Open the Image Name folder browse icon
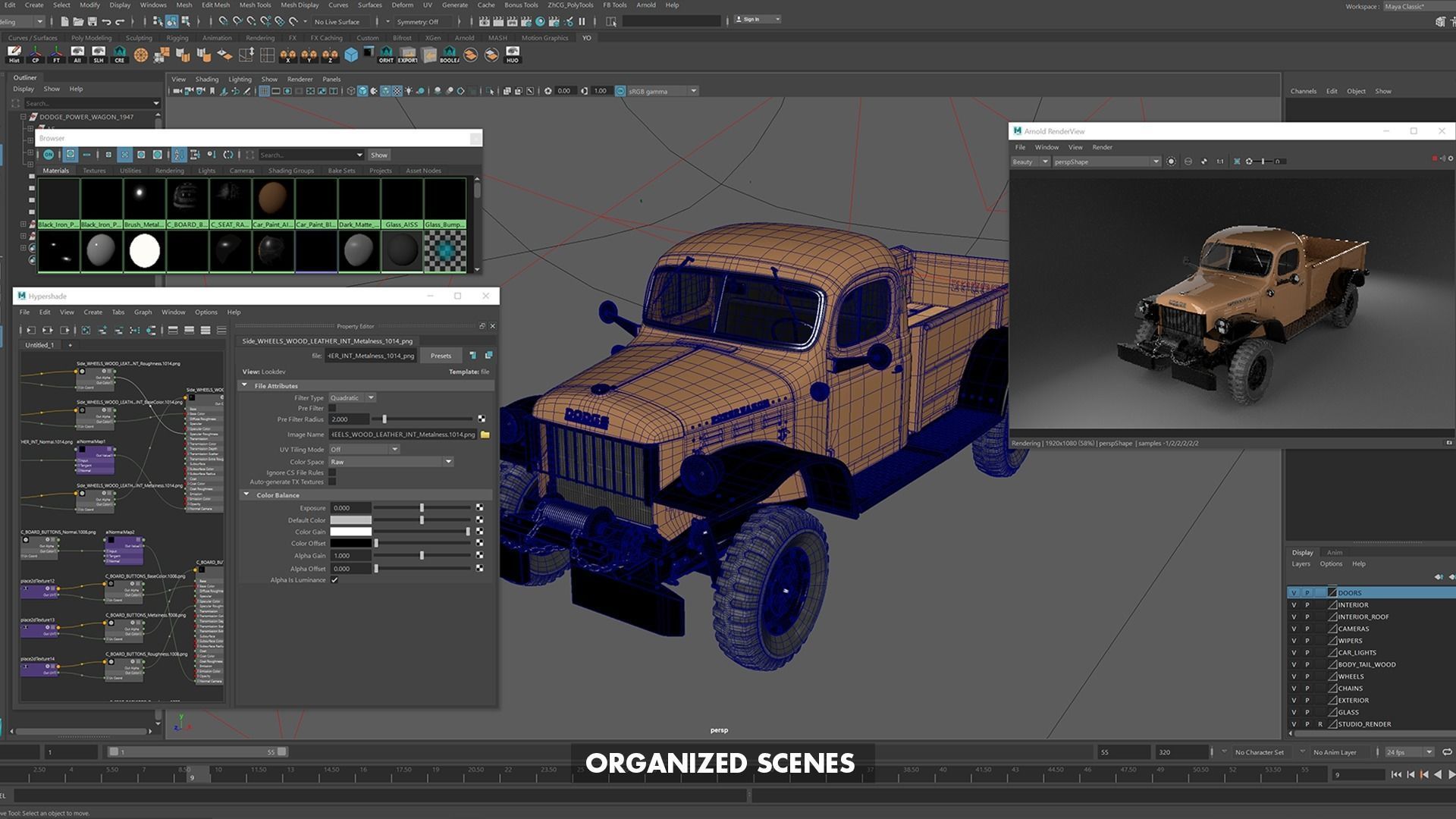This screenshot has width=1456, height=819. click(x=485, y=435)
